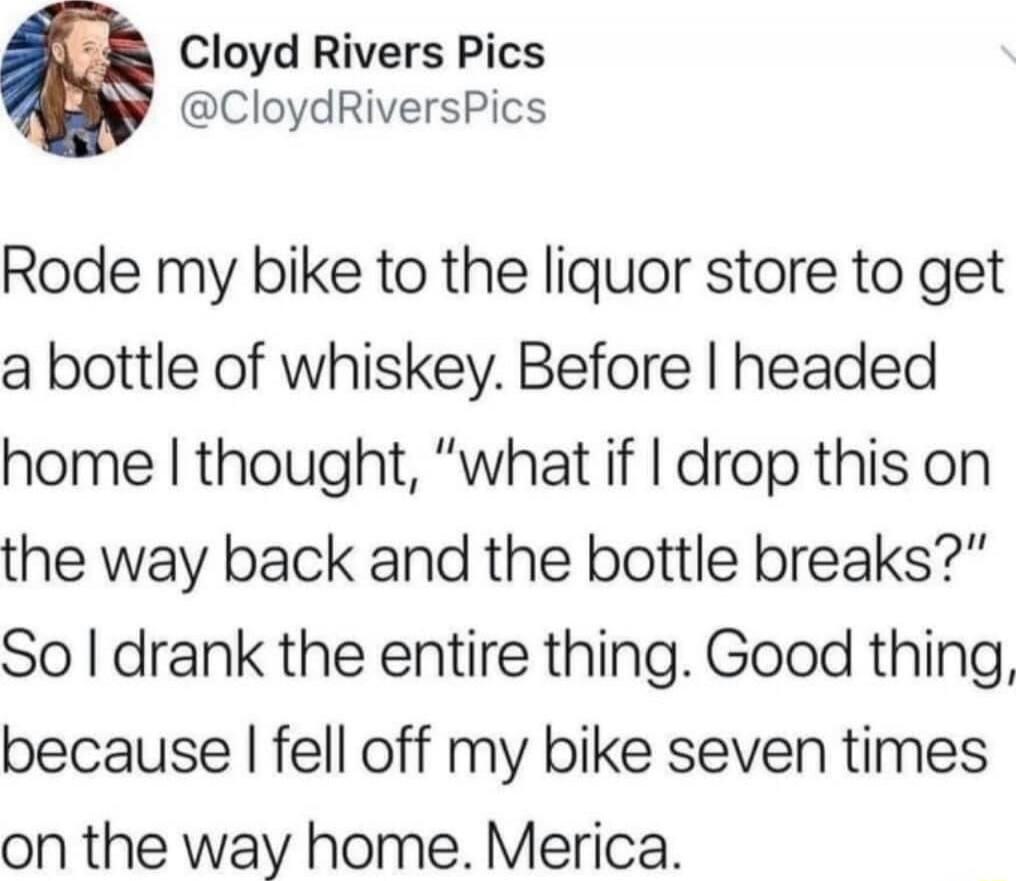This screenshot has height=881, width=1016.
Task: Expand the tweet options chevron at top right
Action: pyautogui.click(x=1008, y=55)
